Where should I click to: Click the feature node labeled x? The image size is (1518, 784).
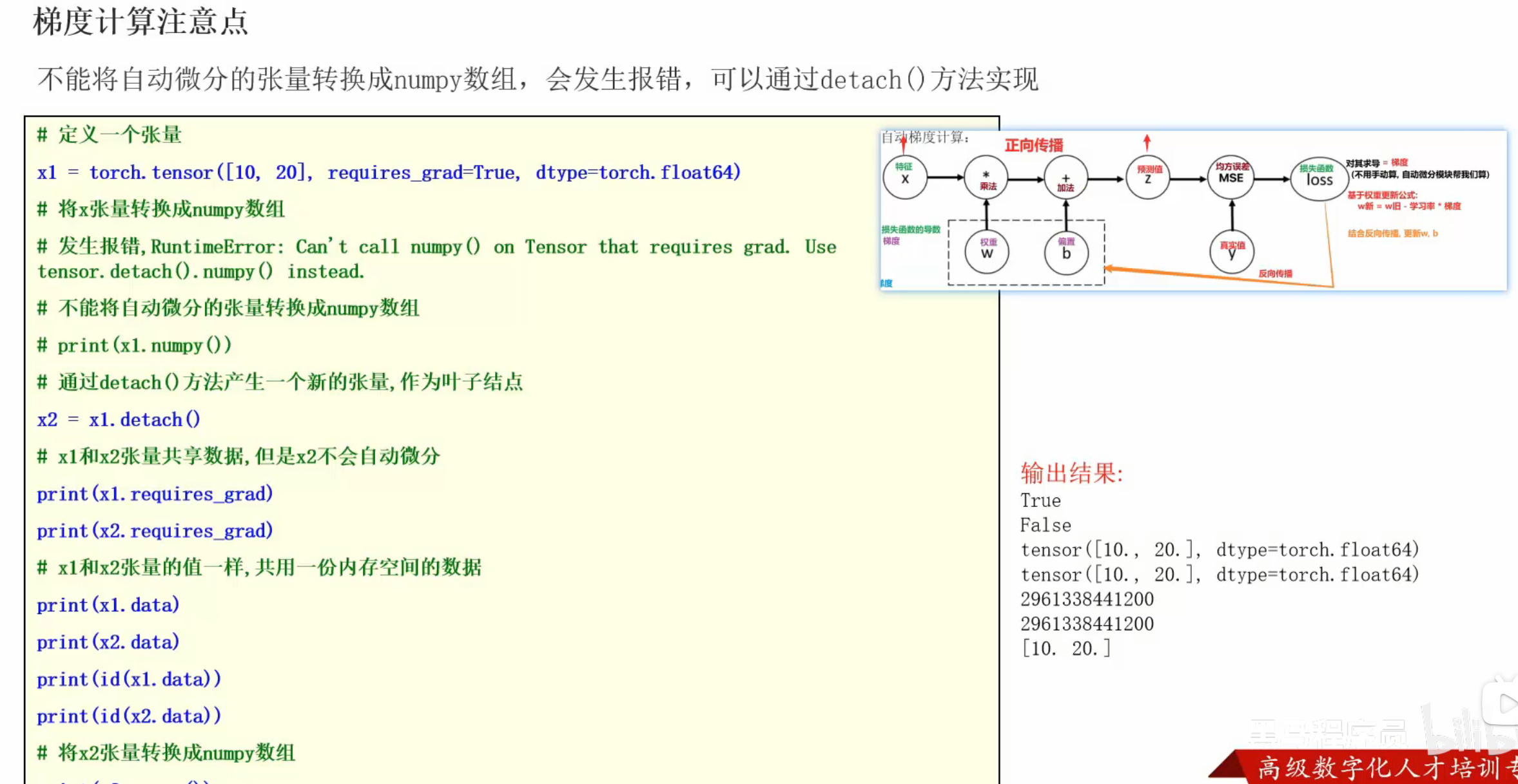point(904,177)
